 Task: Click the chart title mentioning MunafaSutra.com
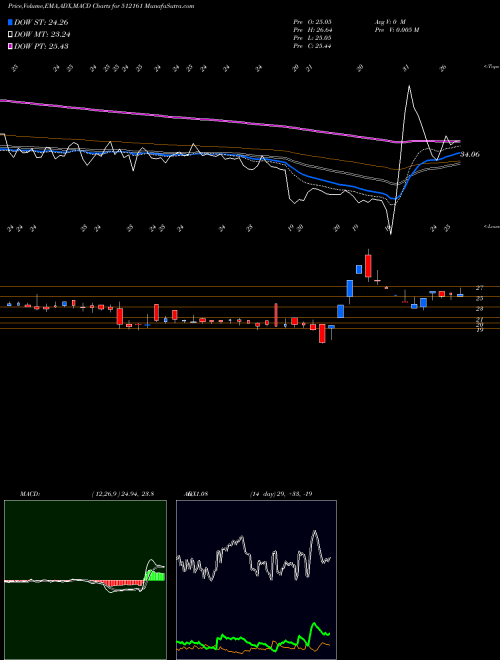tap(101, 7)
